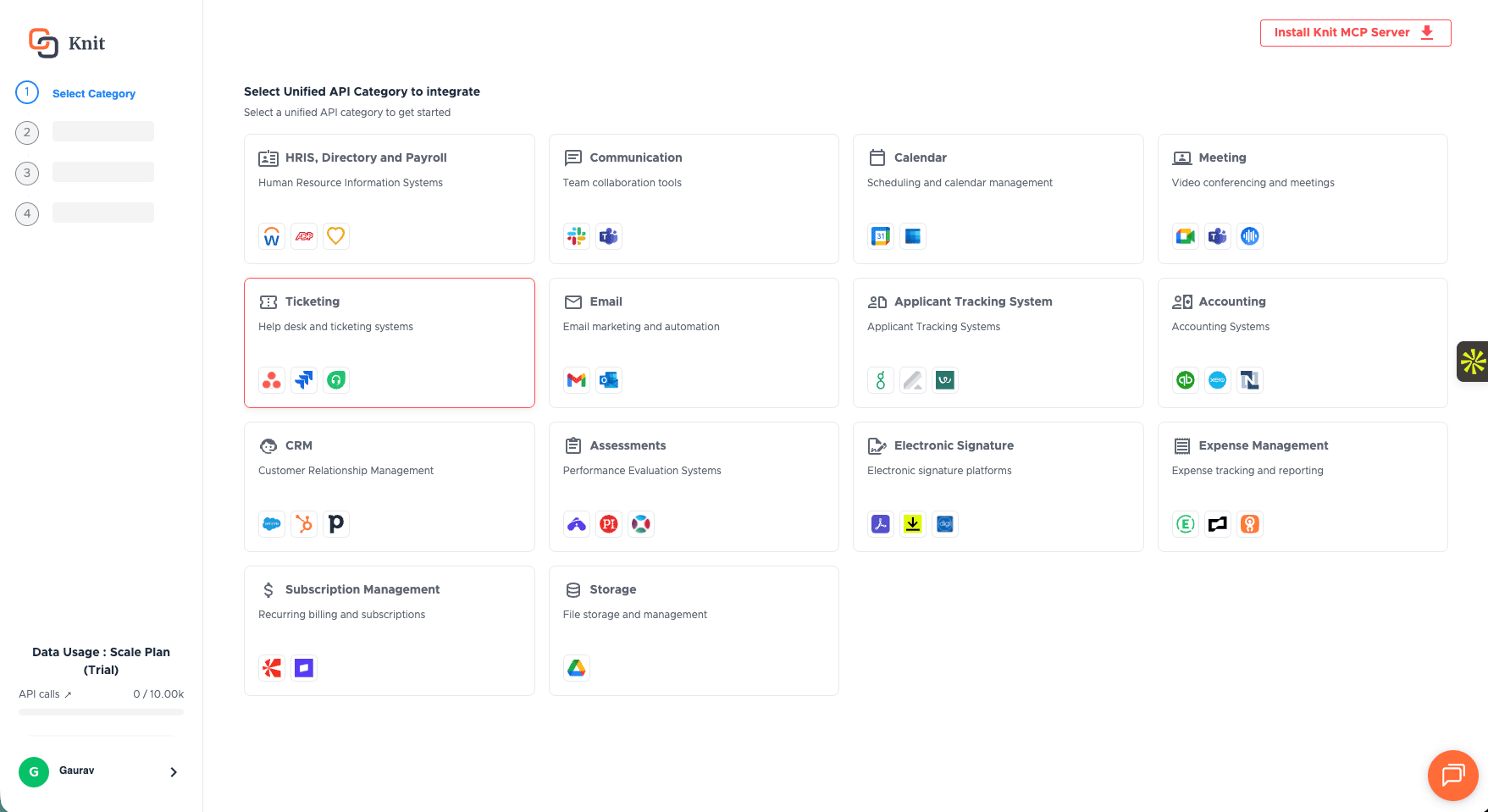Click the QuickBooks icon in Accounting card
This screenshot has width=1488, height=812.
1186,380
